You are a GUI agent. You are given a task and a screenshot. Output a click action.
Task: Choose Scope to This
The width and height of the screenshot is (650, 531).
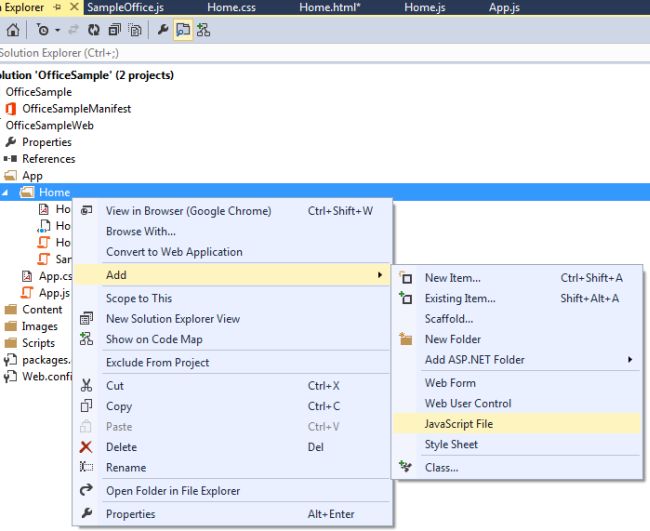click(x=232, y=298)
